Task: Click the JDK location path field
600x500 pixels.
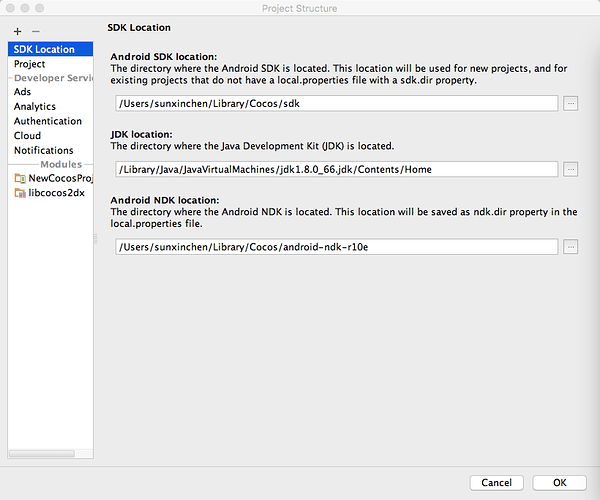Action: click(336, 169)
